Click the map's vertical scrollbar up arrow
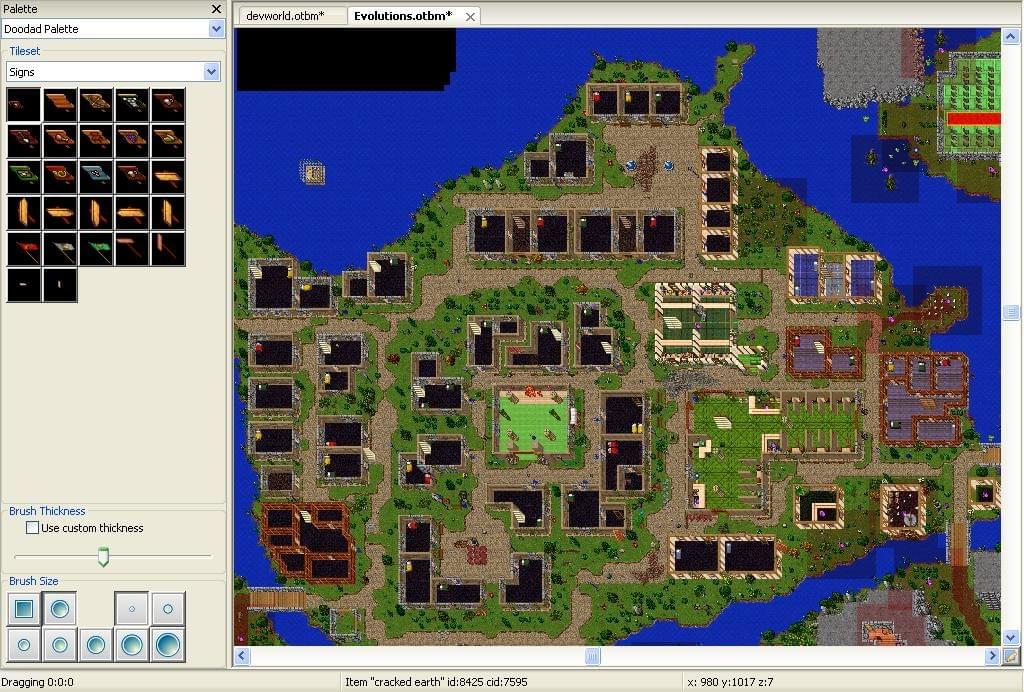Screen dimensions: 1024x692 pyautogui.click(x=1010, y=37)
